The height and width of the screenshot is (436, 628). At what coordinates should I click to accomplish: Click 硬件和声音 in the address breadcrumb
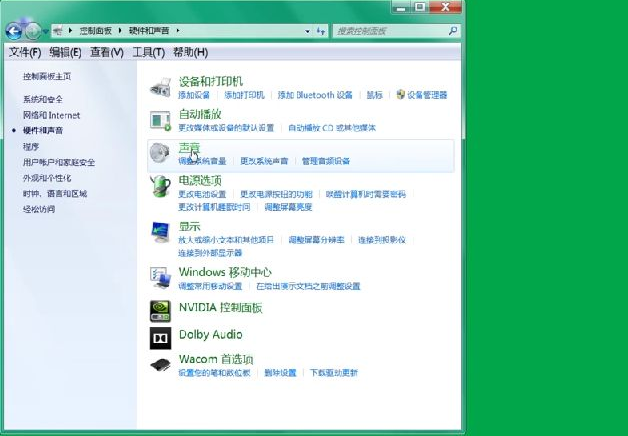point(149,31)
